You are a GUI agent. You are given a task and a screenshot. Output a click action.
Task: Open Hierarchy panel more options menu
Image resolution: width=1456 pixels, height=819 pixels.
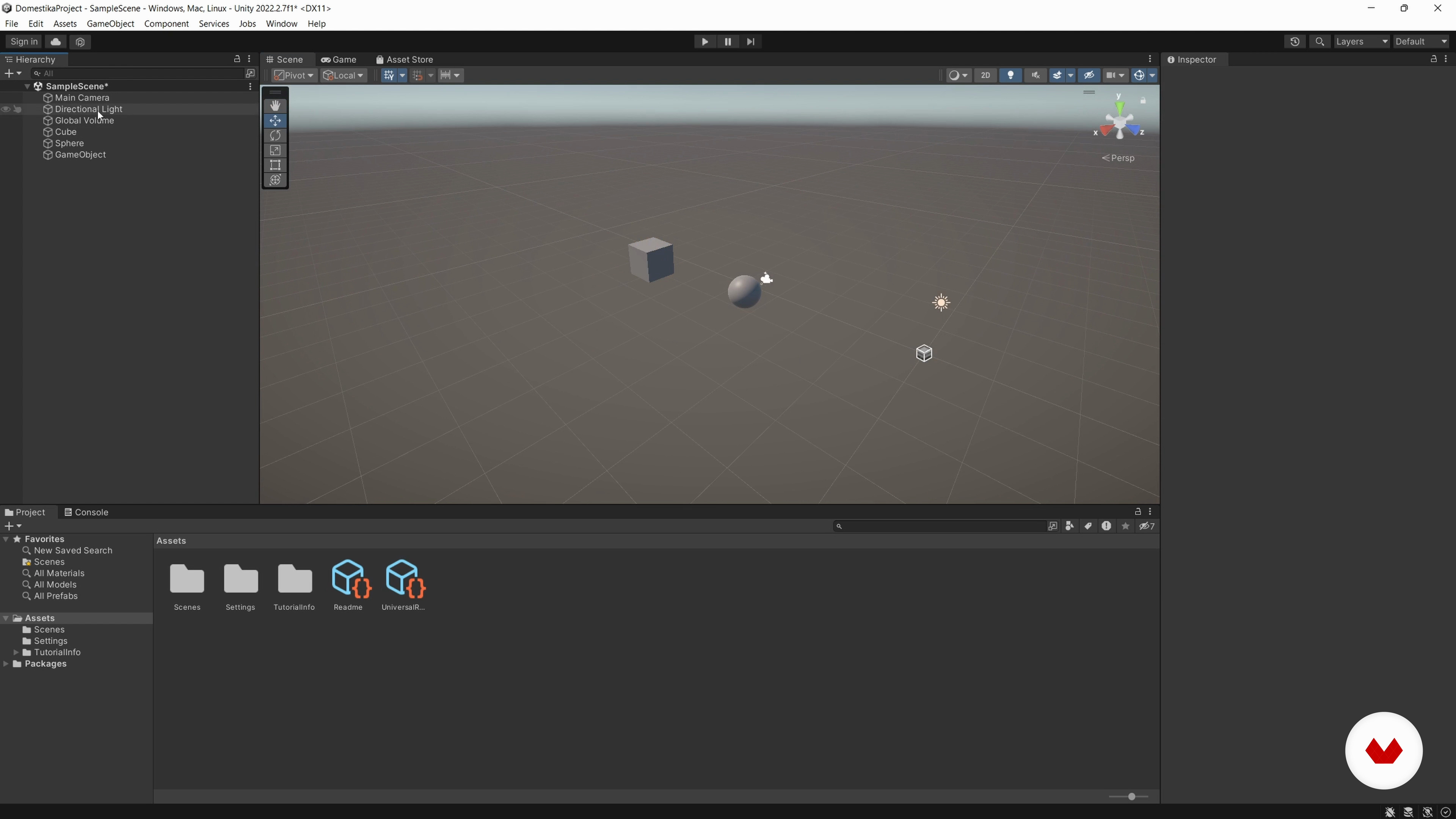click(249, 59)
